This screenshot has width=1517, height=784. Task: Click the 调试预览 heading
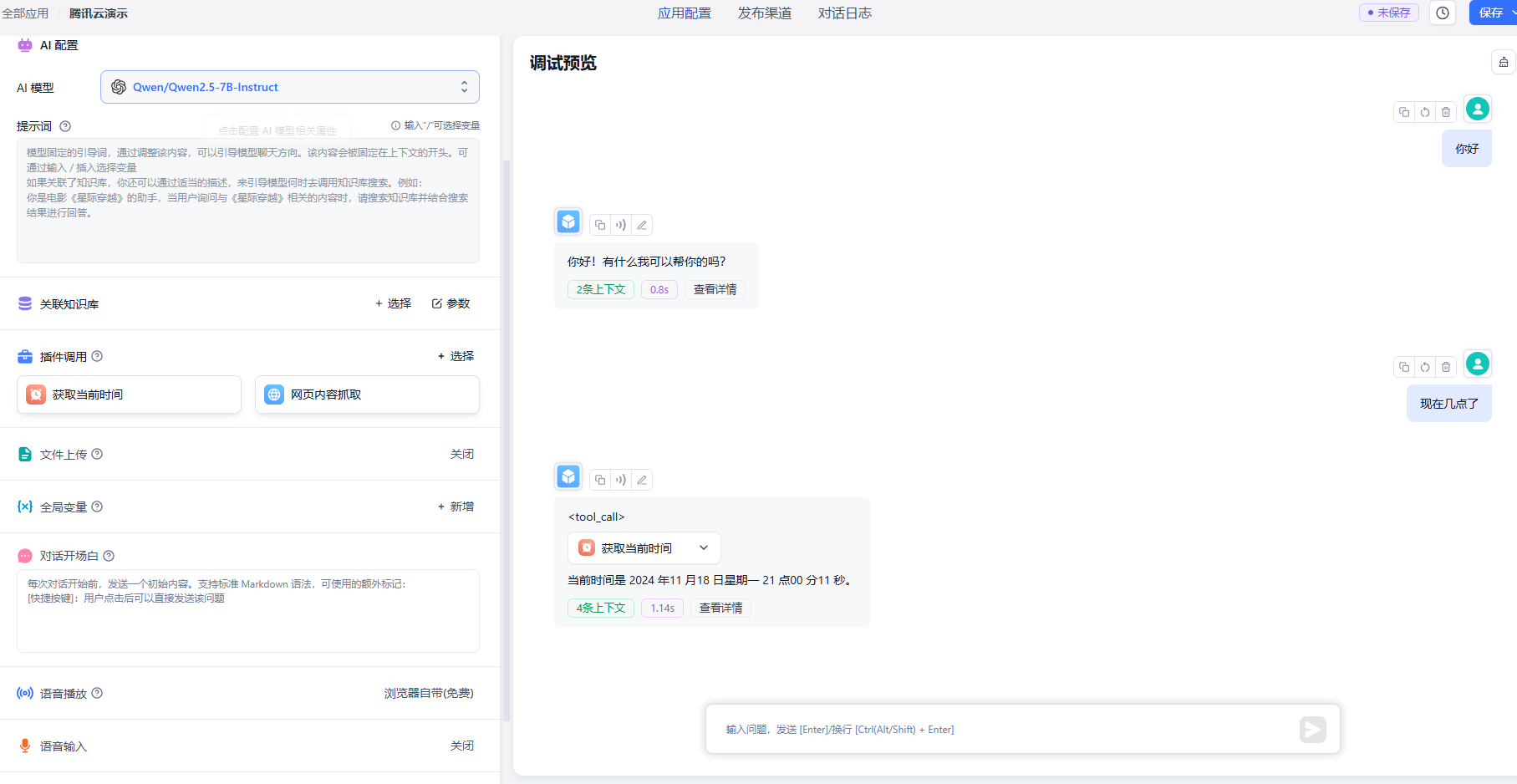(x=563, y=63)
